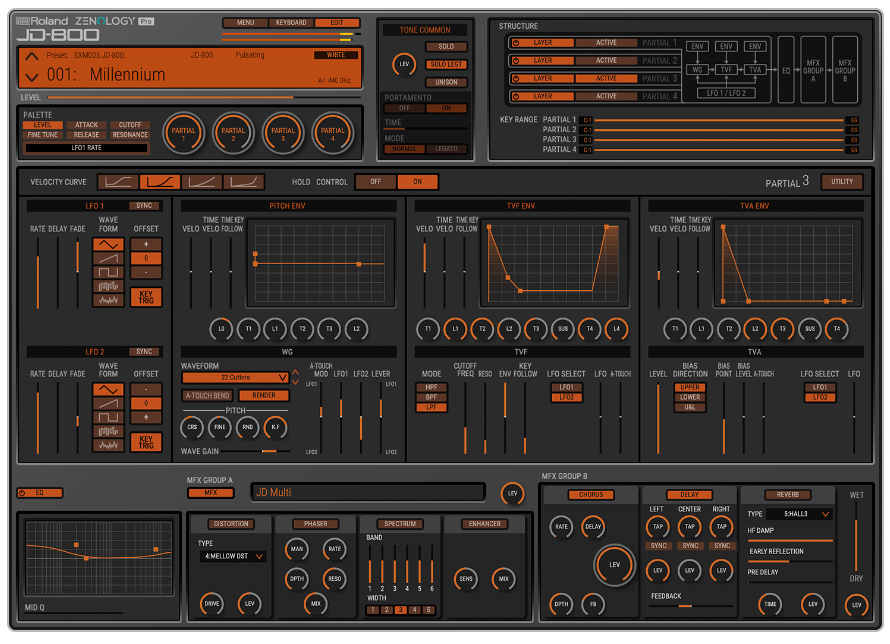Screen dimensions: 890x644
Task: Select the sine waveform for LFO 1
Action: (x=108, y=245)
